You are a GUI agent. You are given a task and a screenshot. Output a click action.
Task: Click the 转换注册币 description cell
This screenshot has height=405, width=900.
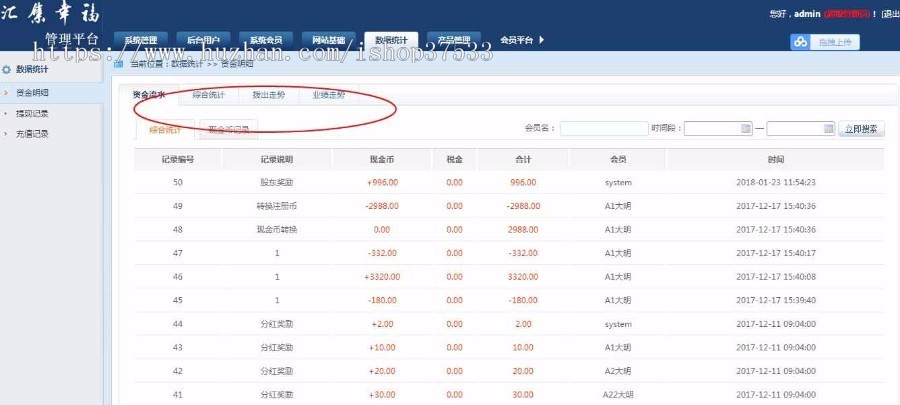(277, 206)
